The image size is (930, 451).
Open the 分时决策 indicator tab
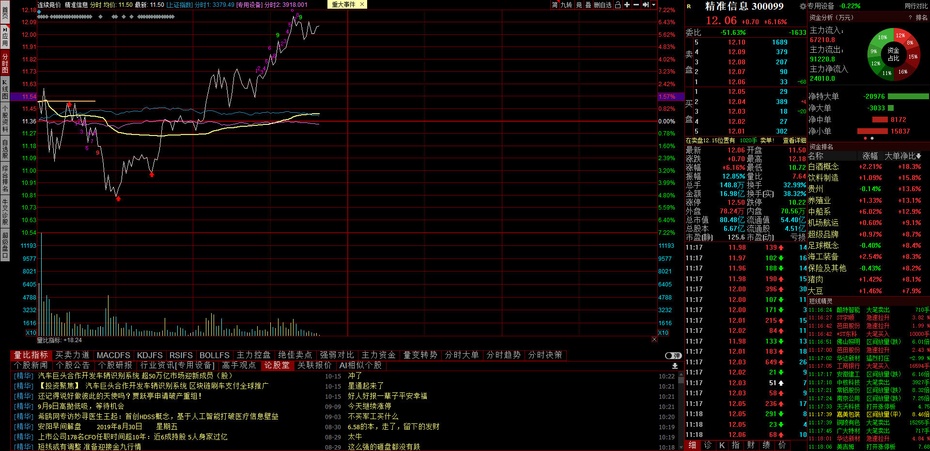545,355
